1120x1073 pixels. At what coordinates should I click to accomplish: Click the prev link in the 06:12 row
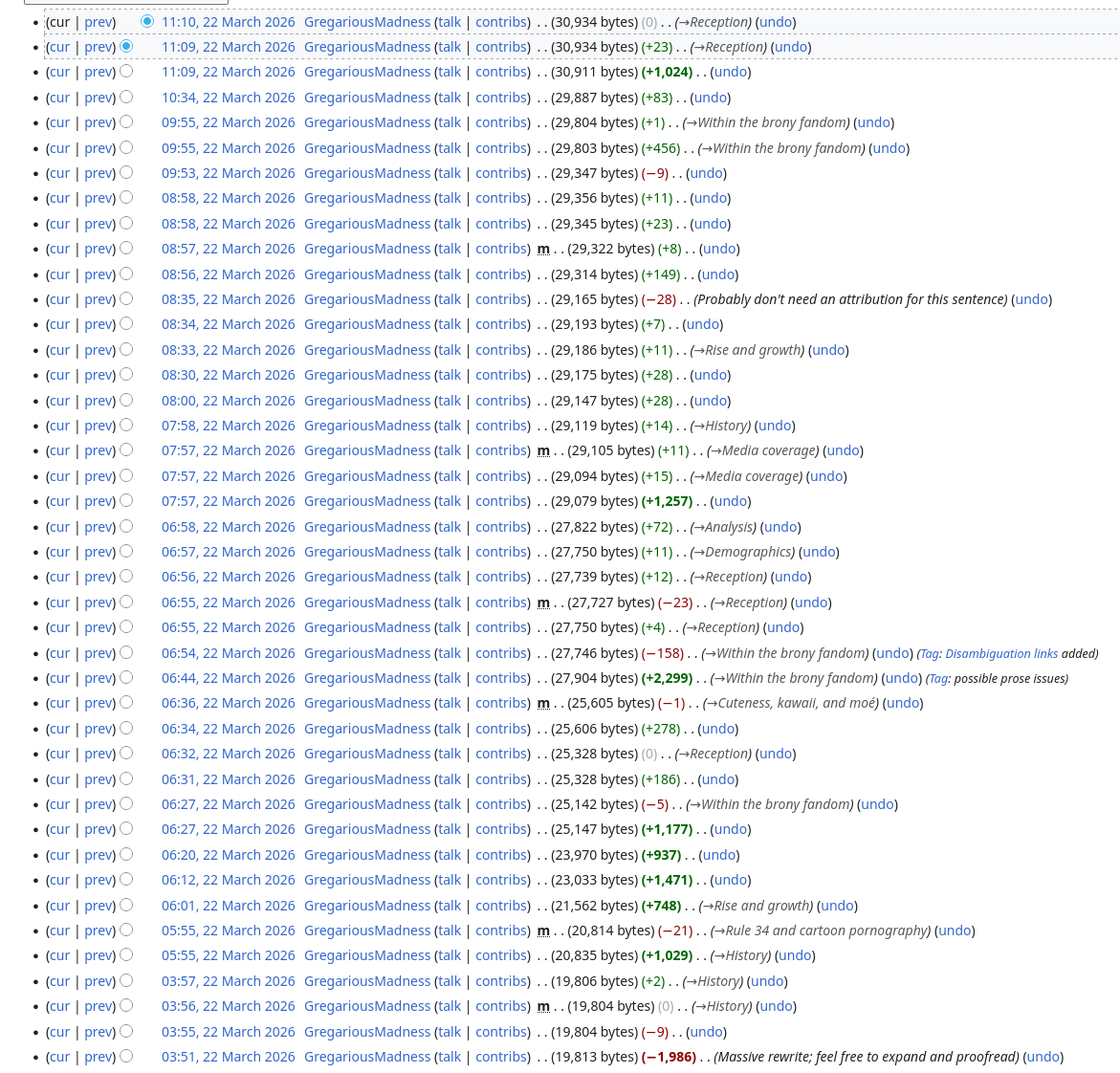tap(99, 880)
